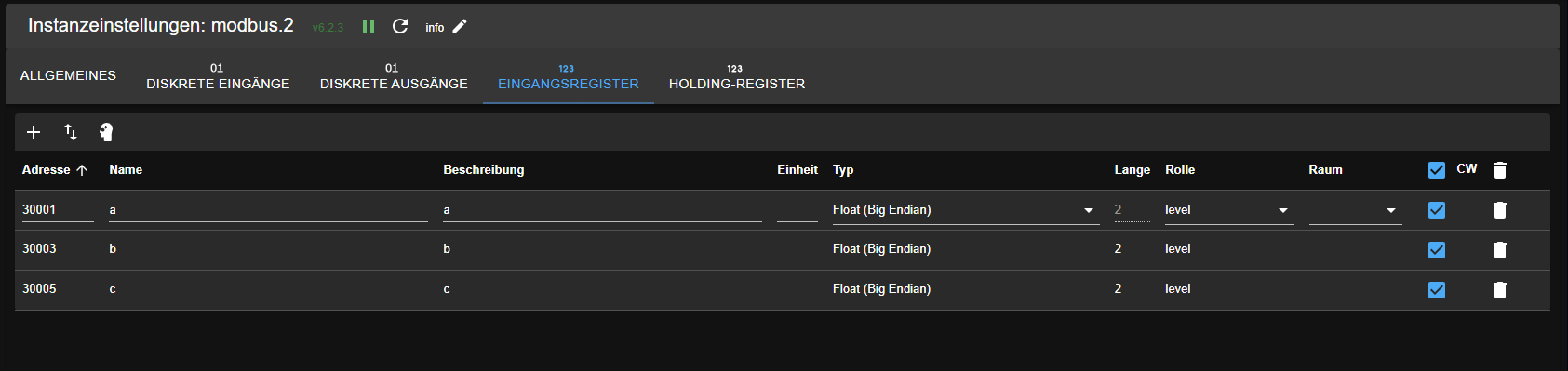Open Typ dropdown Float (Big Endian)

[x=966, y=210]
